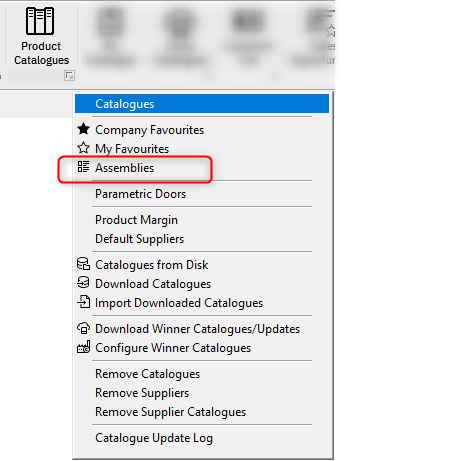Image resolution: width=474 pixels, height=461 pixels.
Task: Click the Catalogues from Disk database icon
Action: click(x=83, y=264)
